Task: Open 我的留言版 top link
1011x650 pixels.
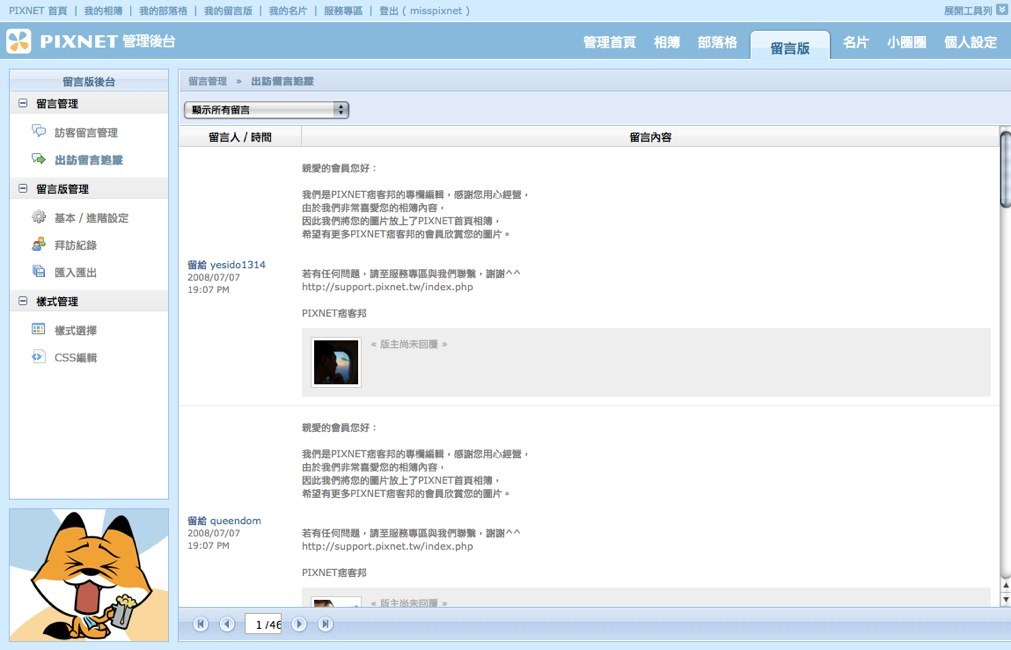Action: pos(228,11)
